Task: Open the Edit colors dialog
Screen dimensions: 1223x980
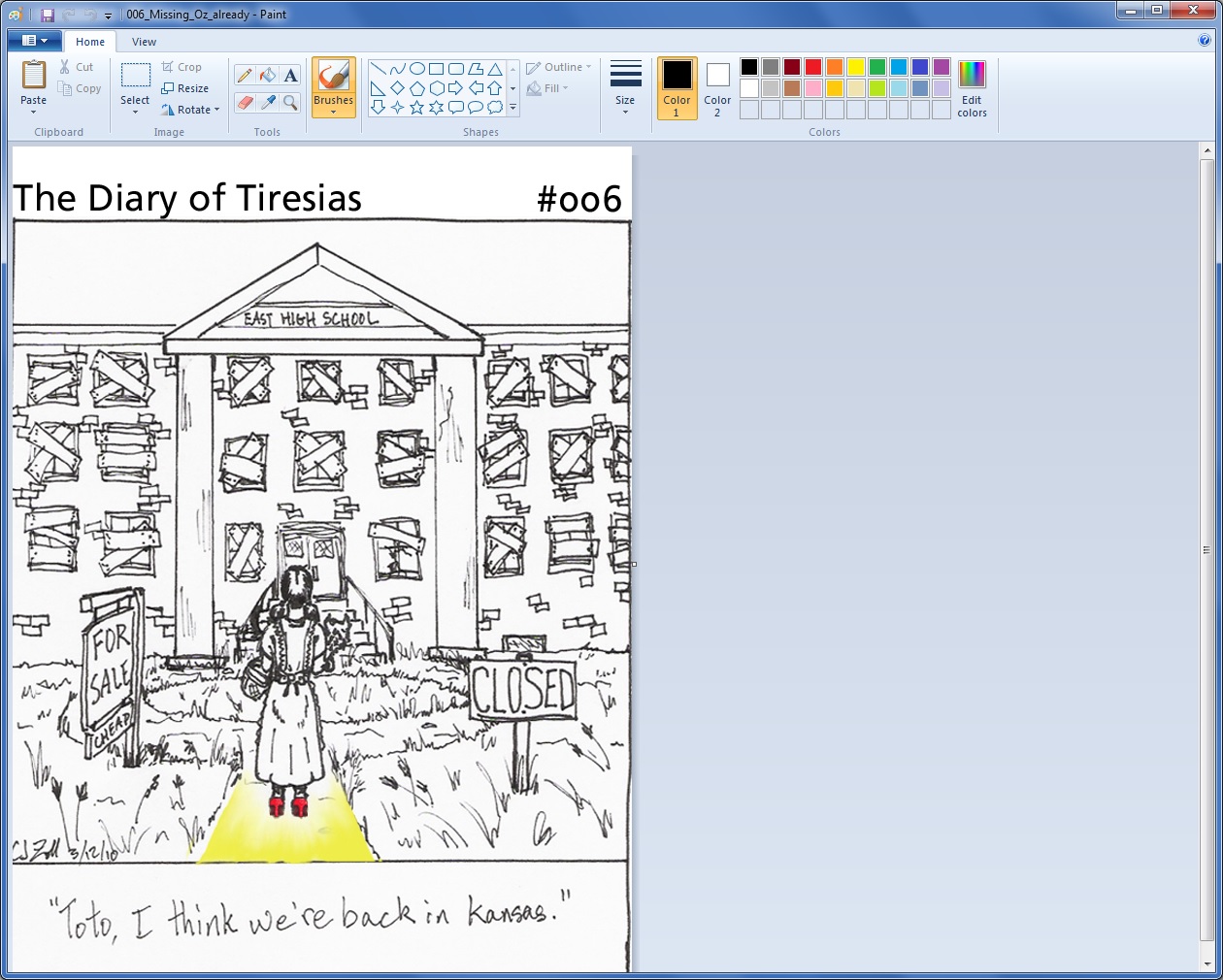Action: (972, 88)
